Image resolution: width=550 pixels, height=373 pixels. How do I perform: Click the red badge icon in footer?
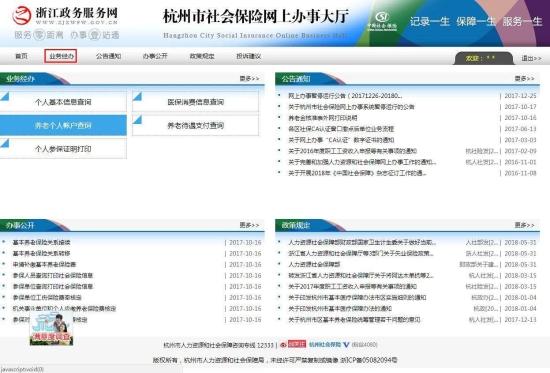pos(297,344)
